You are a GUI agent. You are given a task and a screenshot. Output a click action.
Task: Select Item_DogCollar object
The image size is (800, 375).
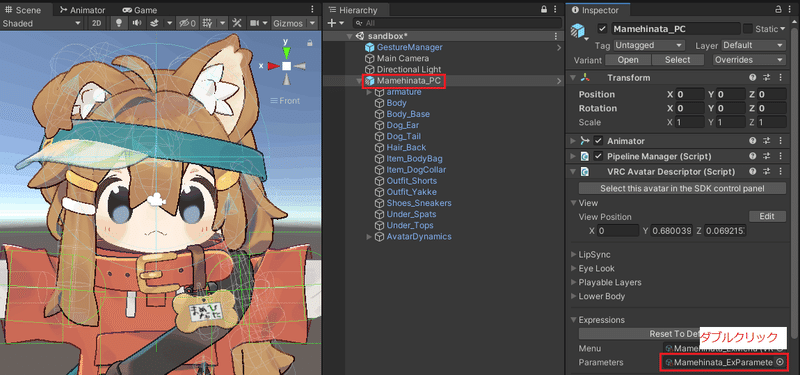point(416,170)
